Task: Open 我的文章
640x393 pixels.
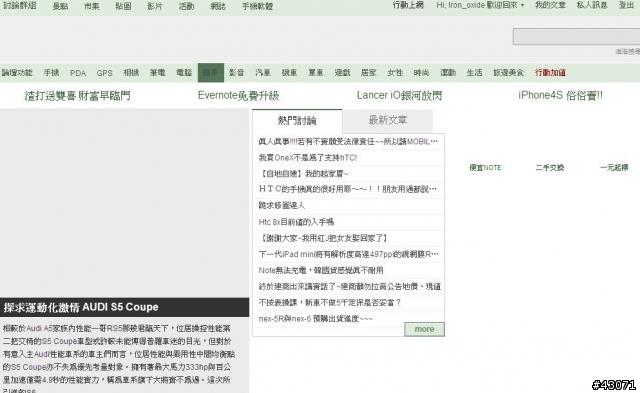Action: pos(550,5)
